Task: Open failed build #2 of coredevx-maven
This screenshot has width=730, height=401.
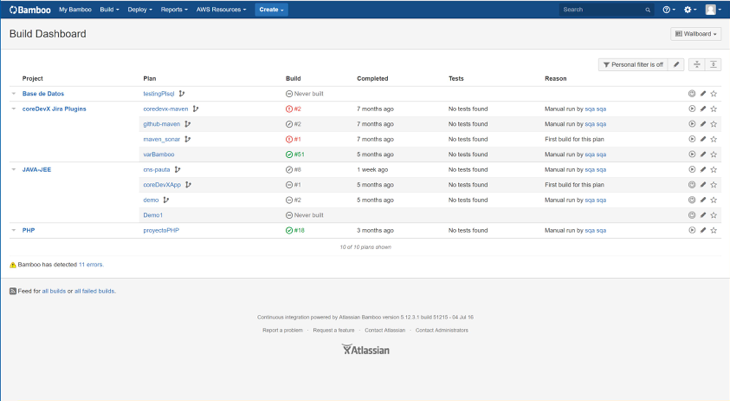Action: click(x=293, y=109)
